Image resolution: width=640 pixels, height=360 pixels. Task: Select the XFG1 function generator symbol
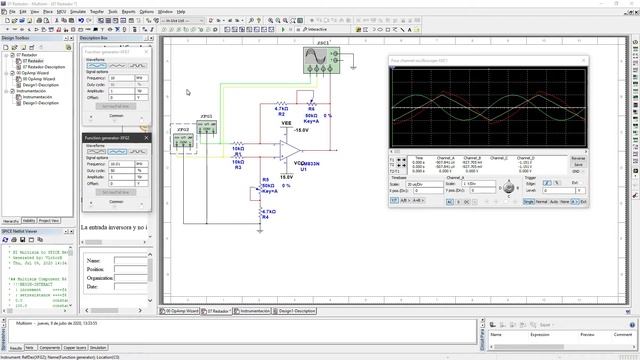(x=207, y=127)
